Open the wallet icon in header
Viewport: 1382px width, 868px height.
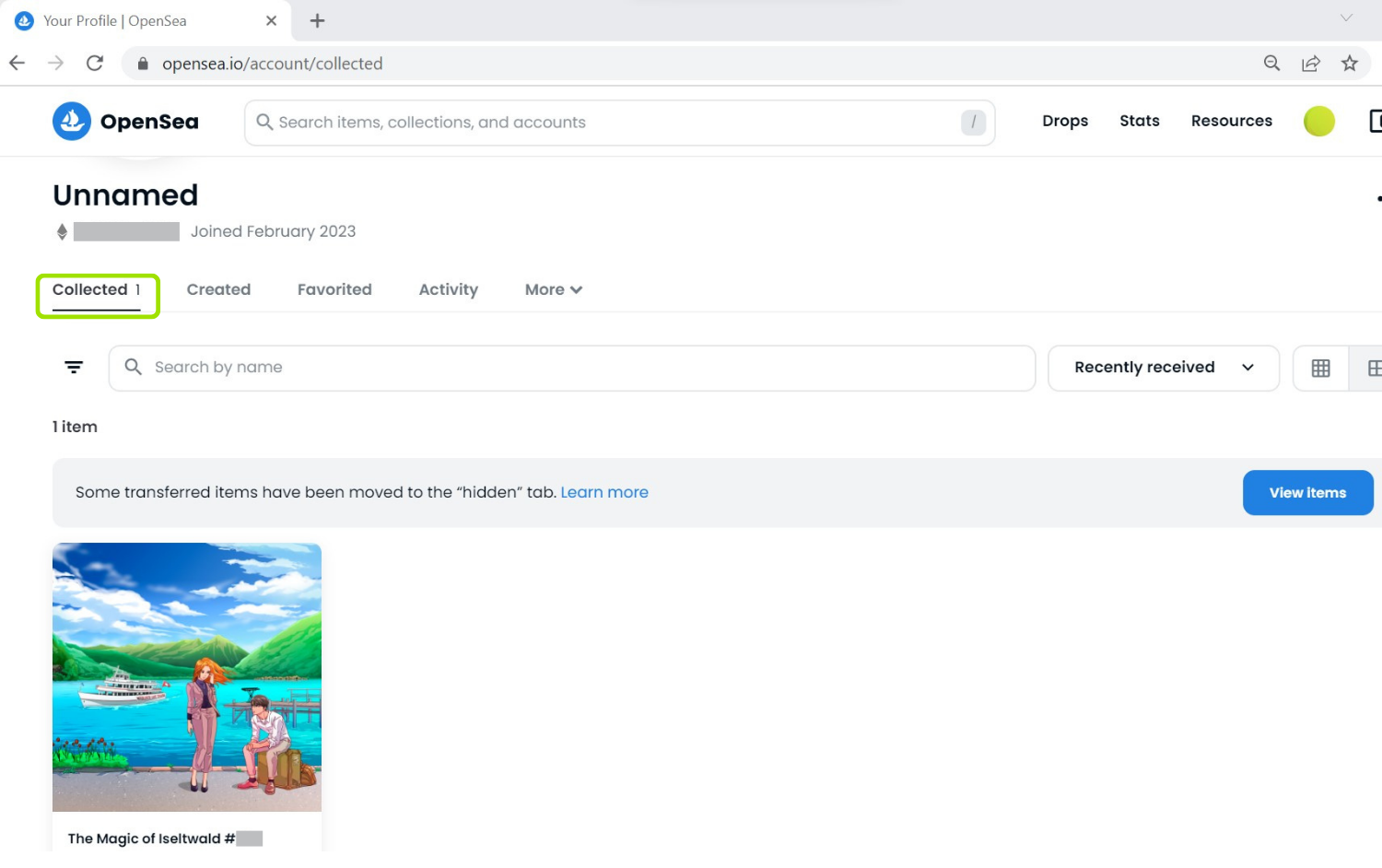pyautogui.click(x=1376, y=121)
